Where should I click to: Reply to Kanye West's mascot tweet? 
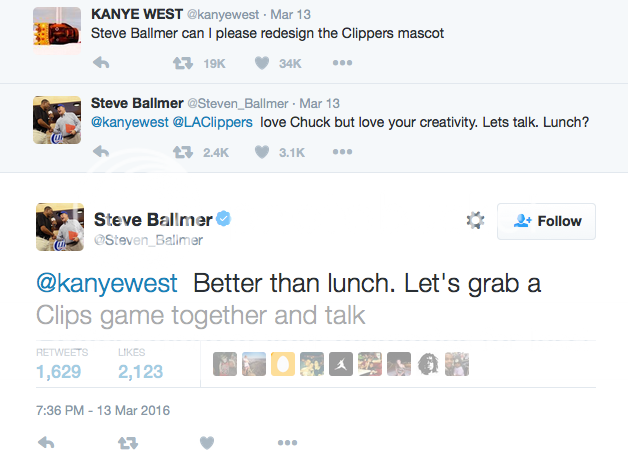100,63
